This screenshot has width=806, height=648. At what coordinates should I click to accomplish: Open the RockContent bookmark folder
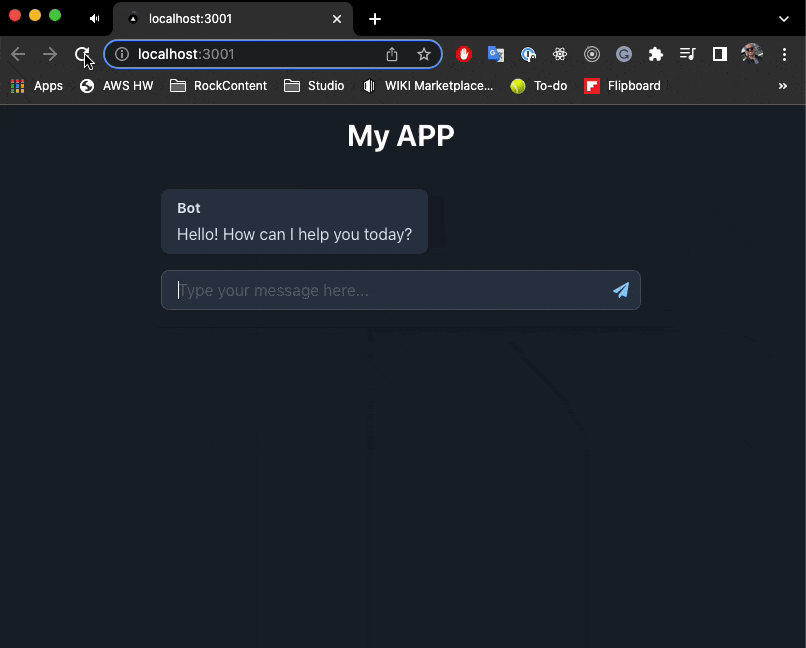coord(218,86)
